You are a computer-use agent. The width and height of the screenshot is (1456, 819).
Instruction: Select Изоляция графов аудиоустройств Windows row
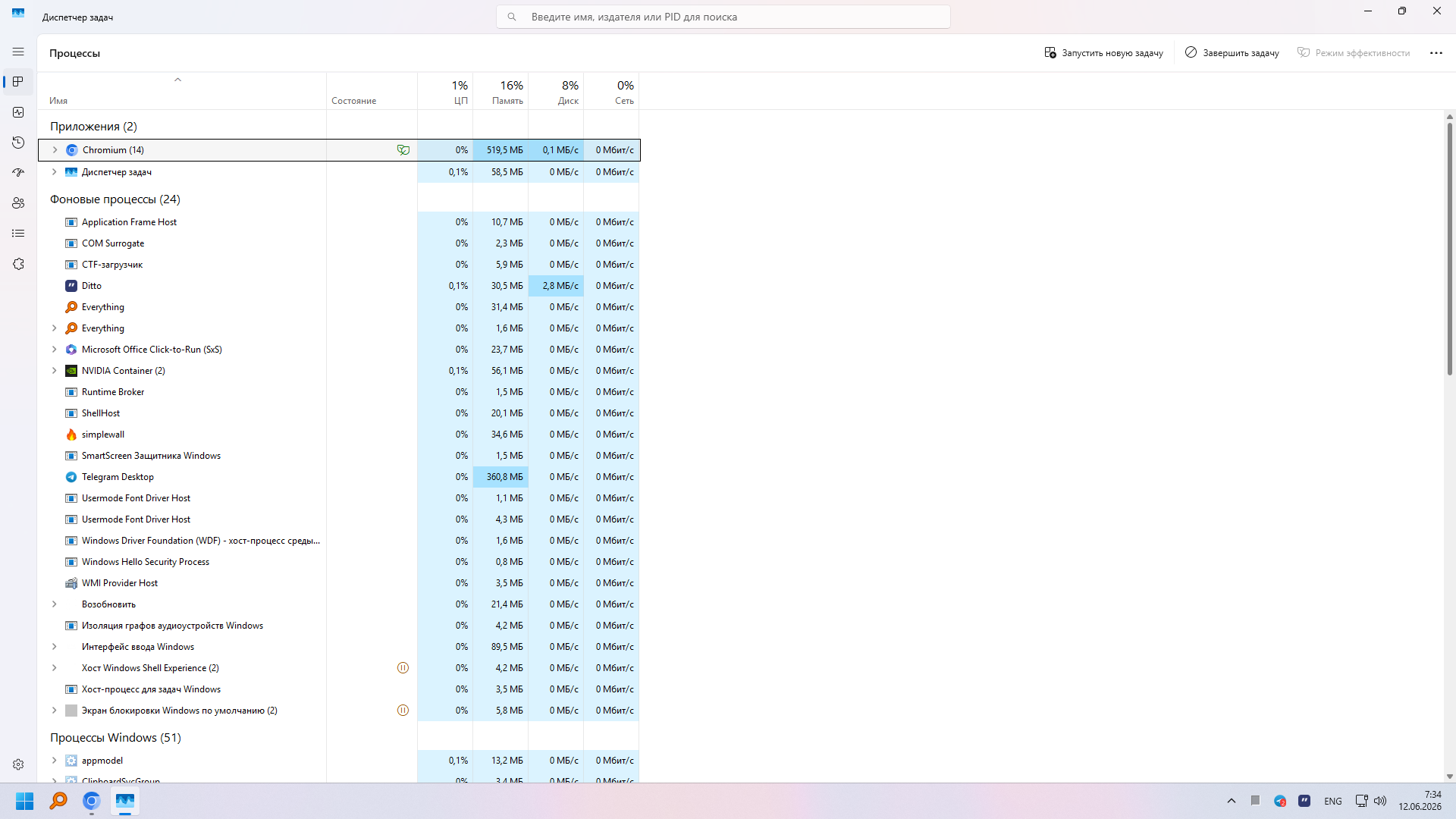click(338, 626)
